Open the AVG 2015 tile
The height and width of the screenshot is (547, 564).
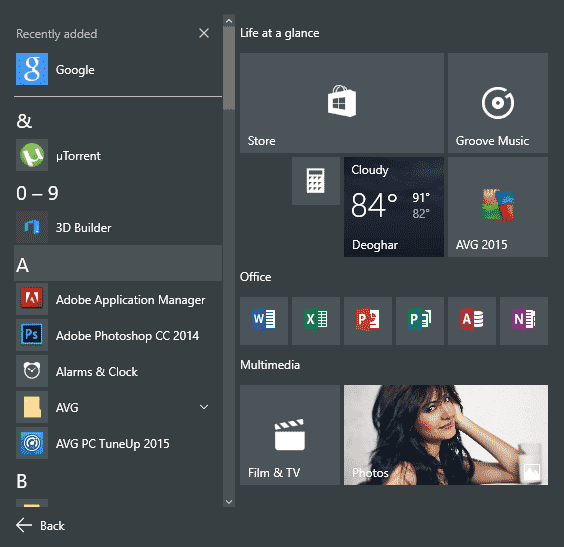tap(498, 207)
